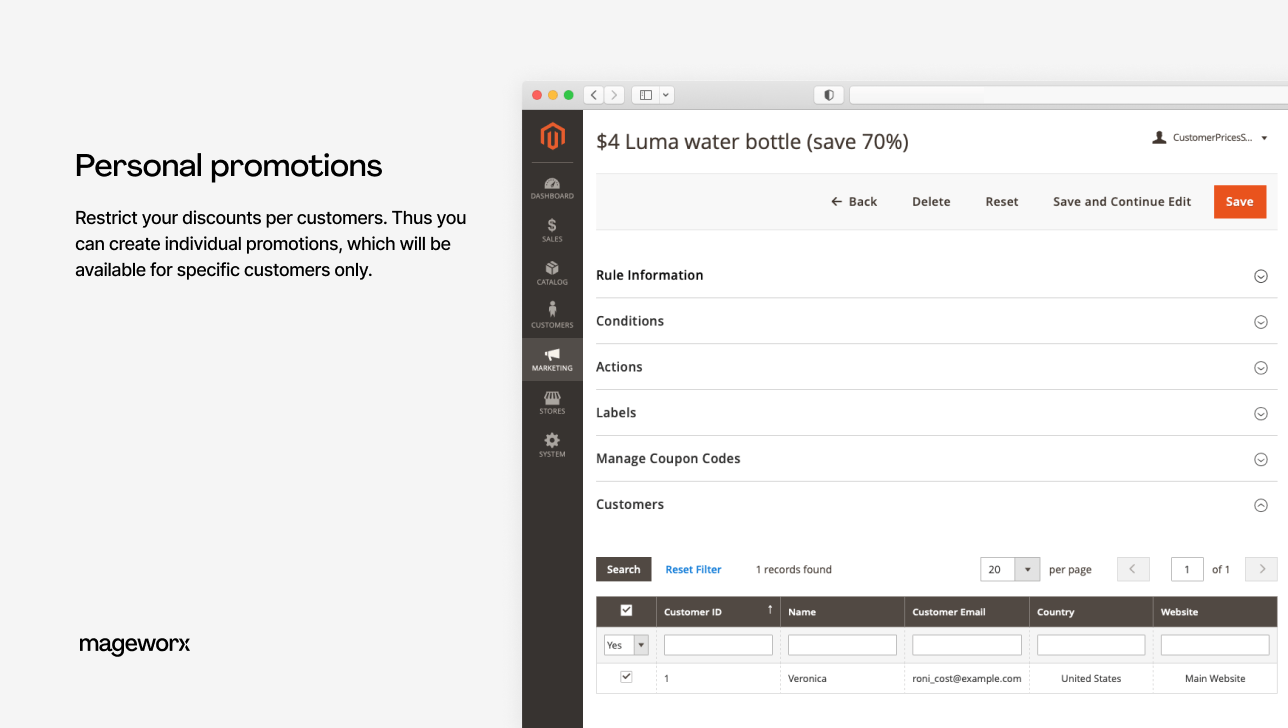Collapse the Customers section
Image resolution: width=1288 pixels, height=728 pixels.
[1260, 505]
